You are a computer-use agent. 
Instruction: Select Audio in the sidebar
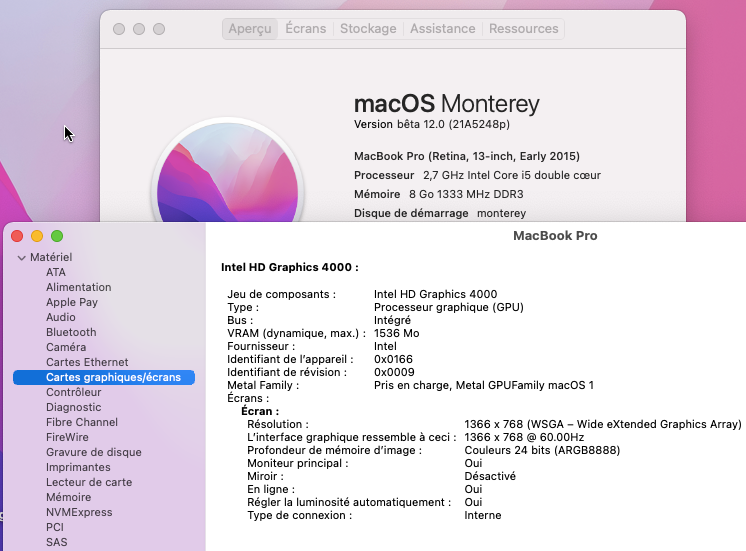[60, 317]
